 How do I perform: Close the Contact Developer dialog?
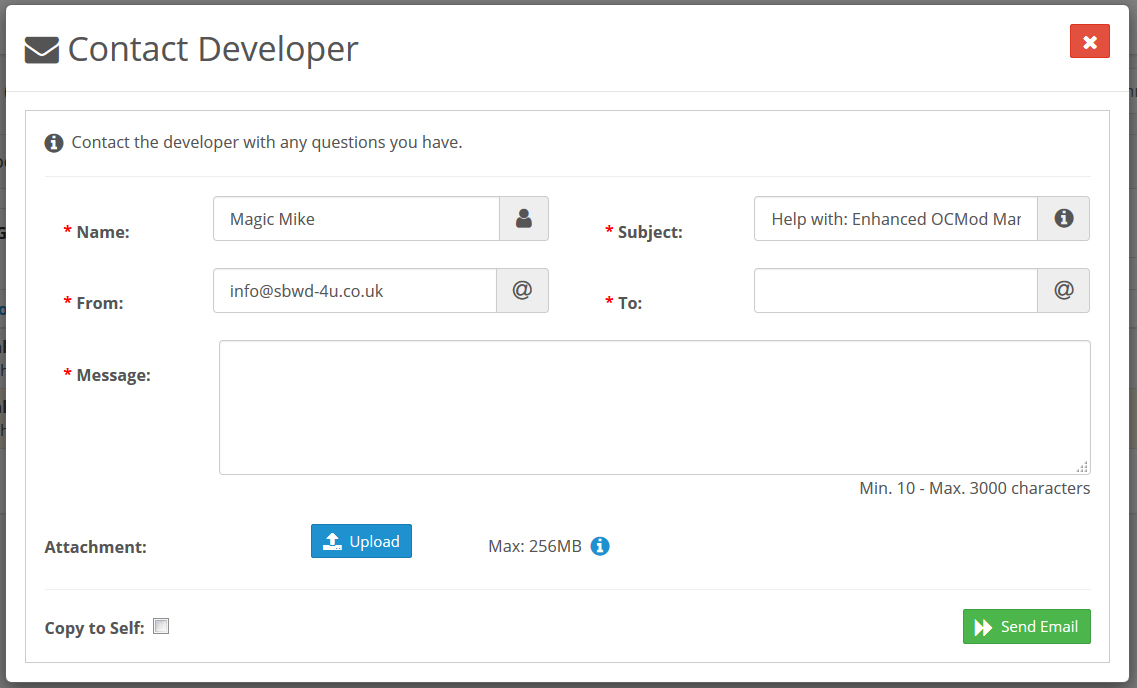click(x=1089, y=41)
